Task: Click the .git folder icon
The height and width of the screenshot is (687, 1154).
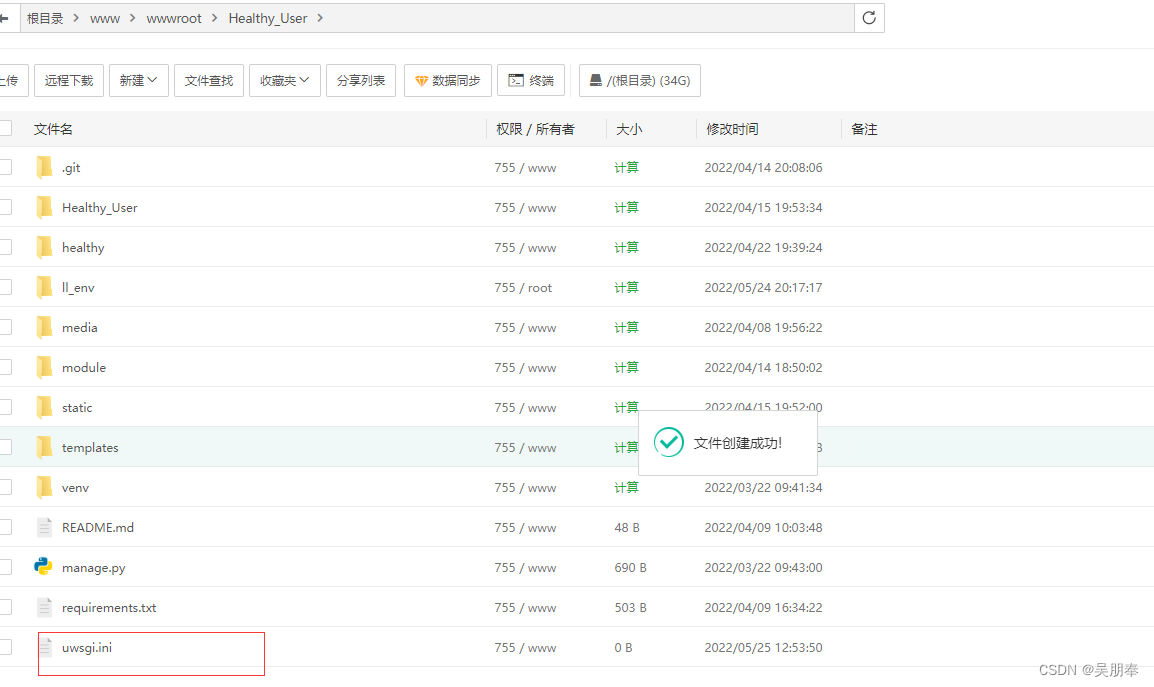Action: pos(44,167)
